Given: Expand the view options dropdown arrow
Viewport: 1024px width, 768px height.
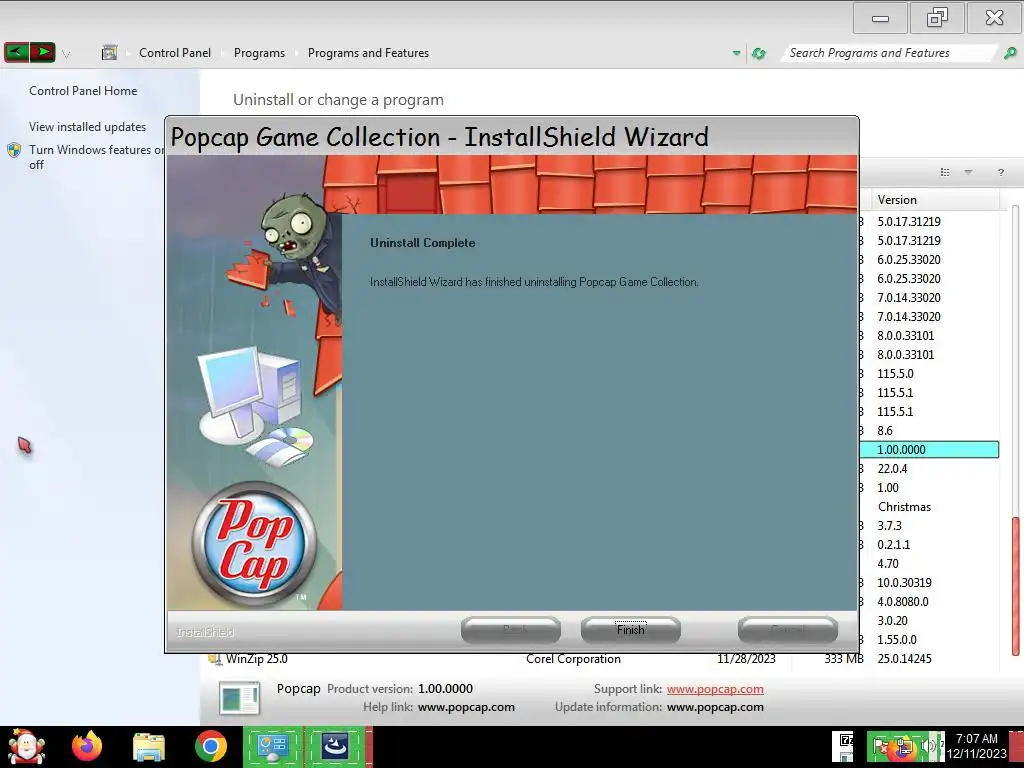Looking at the screenshot, I should [968, 172].
